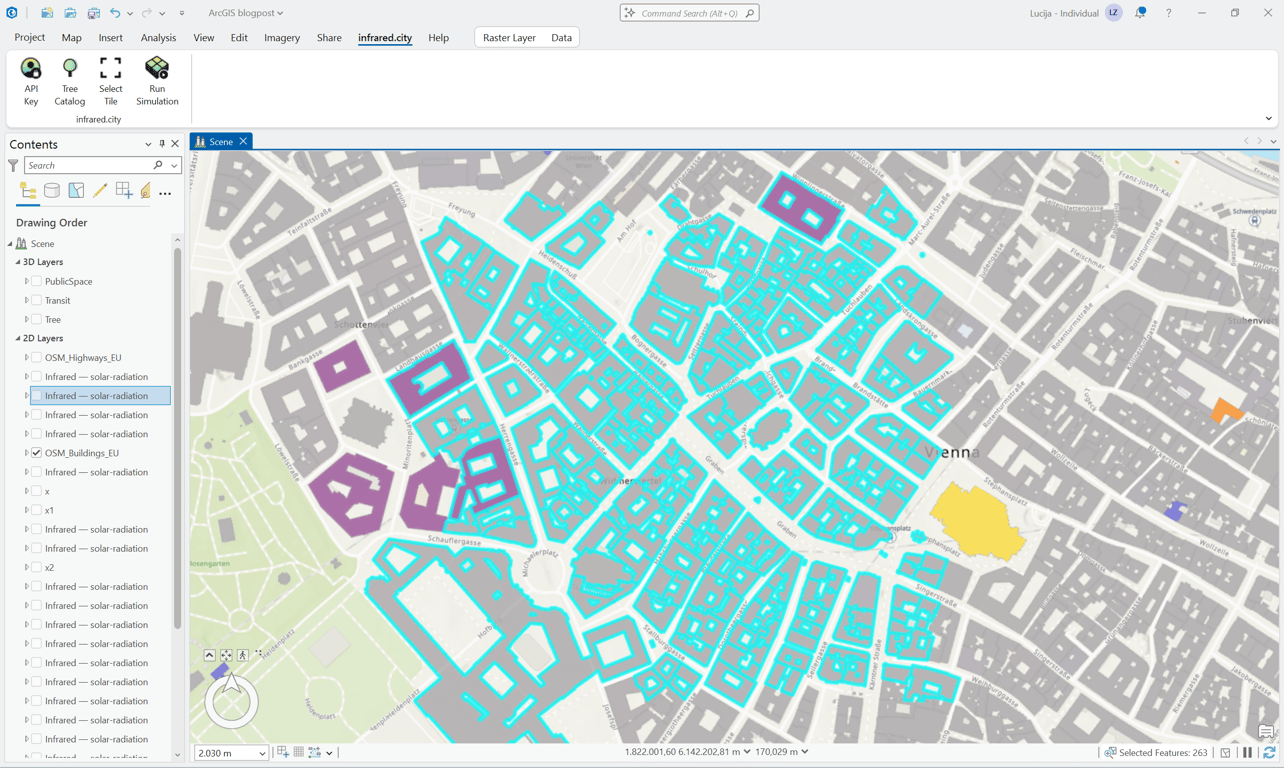Save the project with the Save icon
This screenshot has height=768, width=1284.
pyautogui.click(x=93, y=13)
